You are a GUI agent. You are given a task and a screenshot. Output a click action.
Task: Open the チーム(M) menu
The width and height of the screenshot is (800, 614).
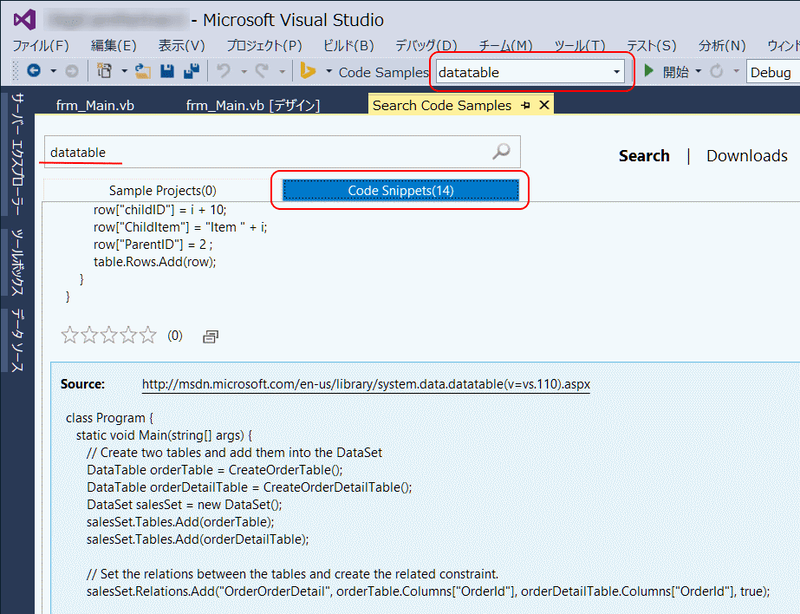506,46
